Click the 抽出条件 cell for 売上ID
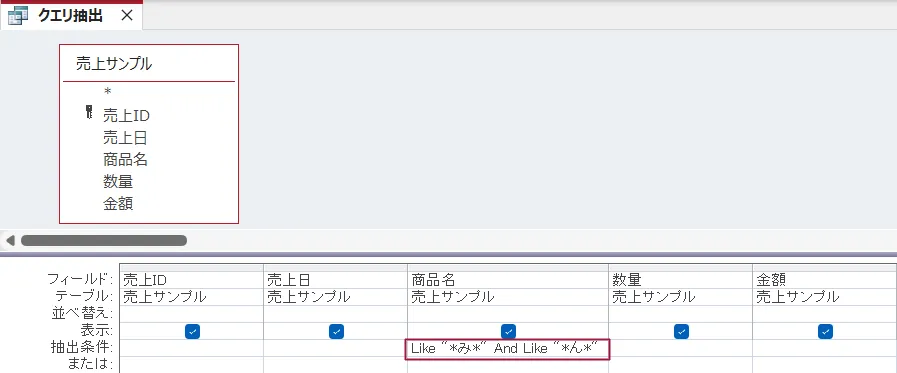897x373 pixels. [192, 348]
